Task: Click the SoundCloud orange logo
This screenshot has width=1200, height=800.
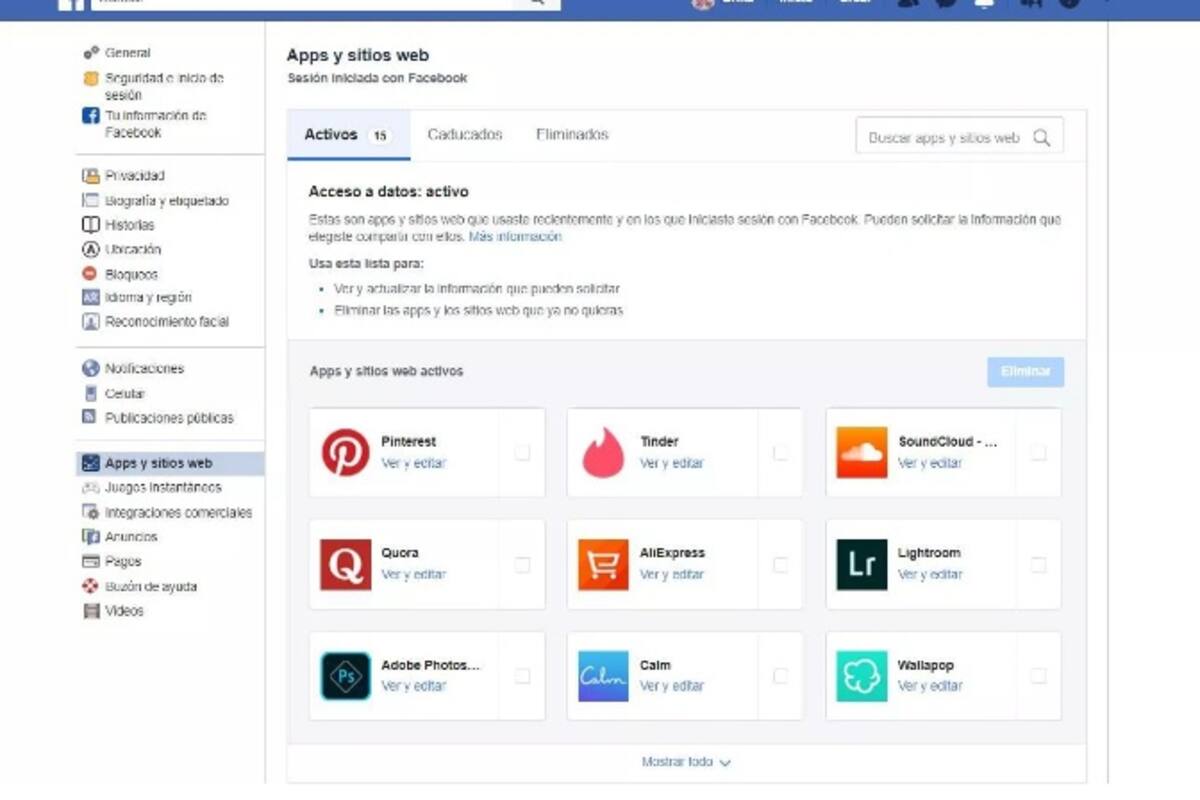Action: [862, 453]
